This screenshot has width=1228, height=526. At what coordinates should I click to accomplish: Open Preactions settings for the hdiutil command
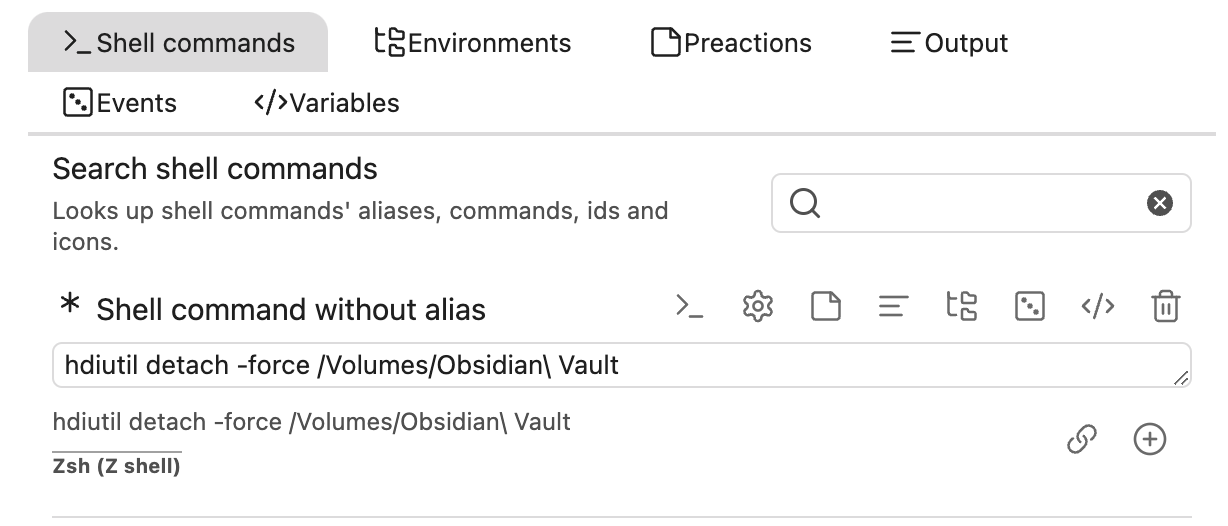(x=825, y=307)
